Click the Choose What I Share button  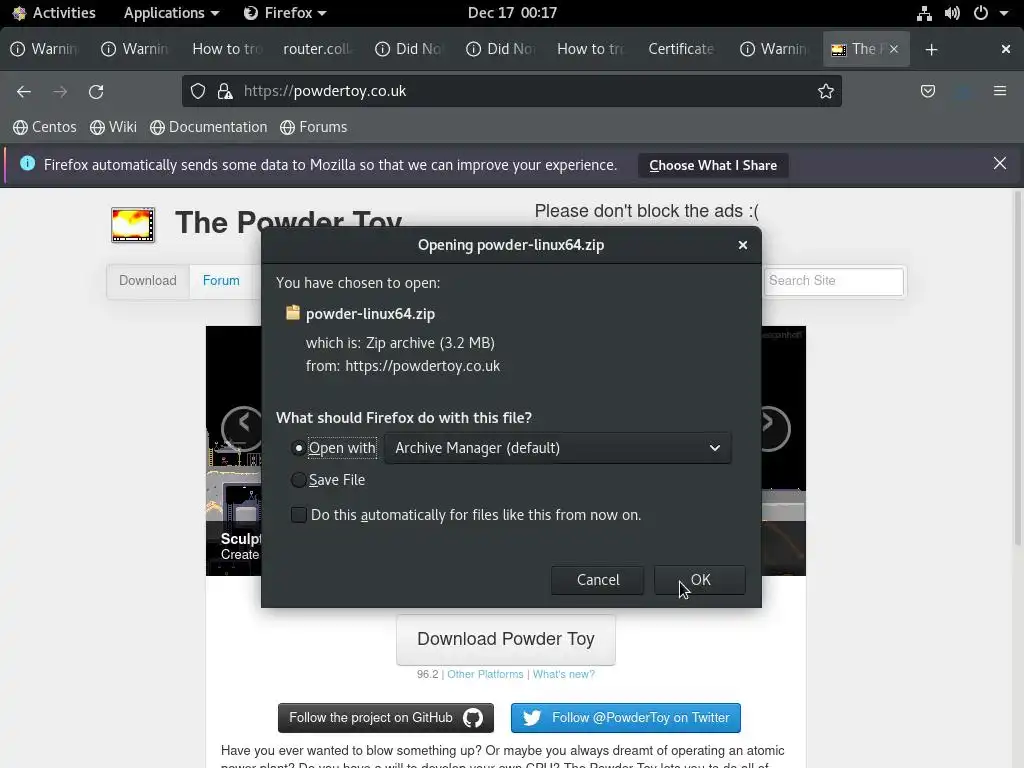[x=712, y=165]
